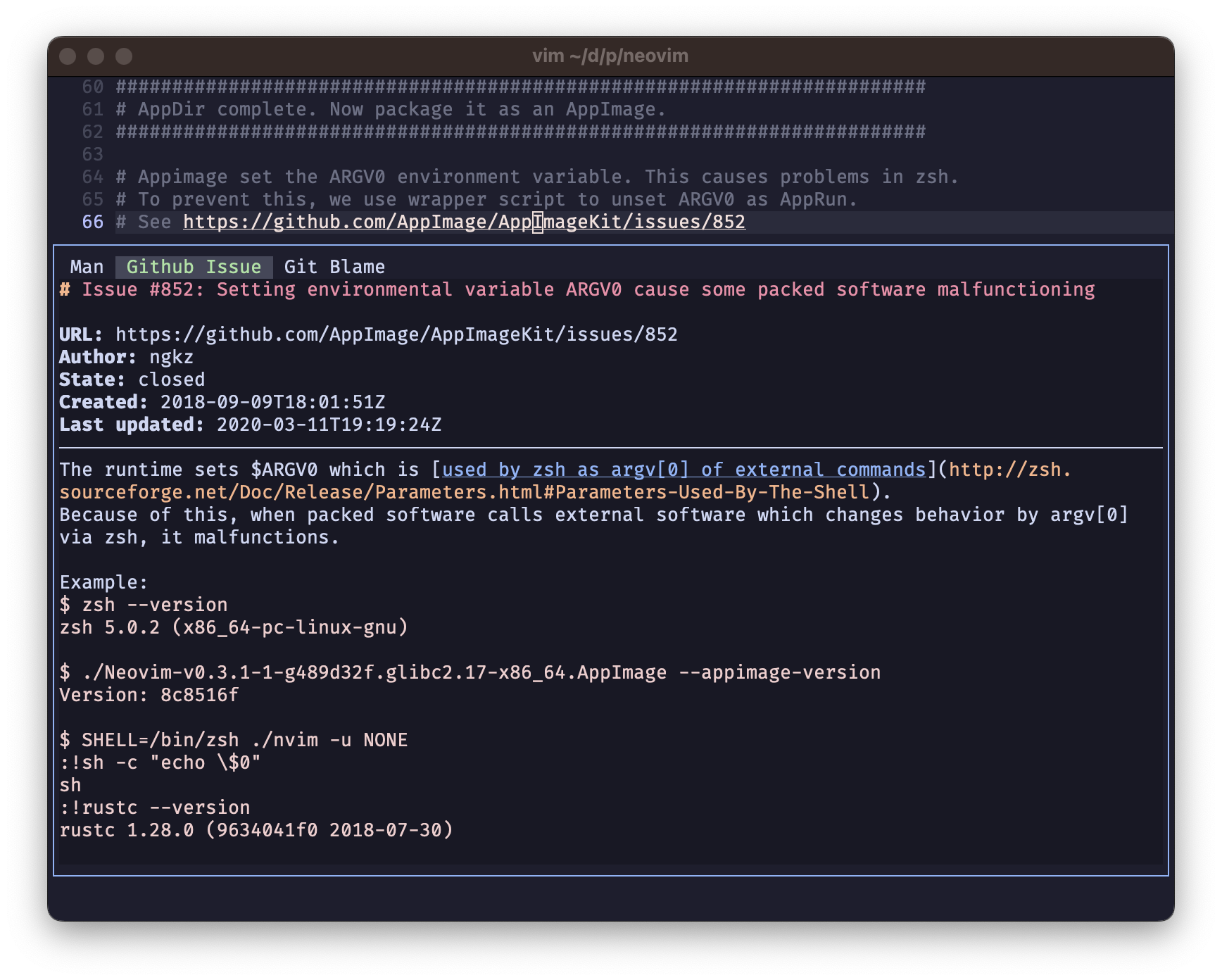The width and height of the screenshot is (1222, 980).
Task: Click the zoom window button
Action: point(124,56)
